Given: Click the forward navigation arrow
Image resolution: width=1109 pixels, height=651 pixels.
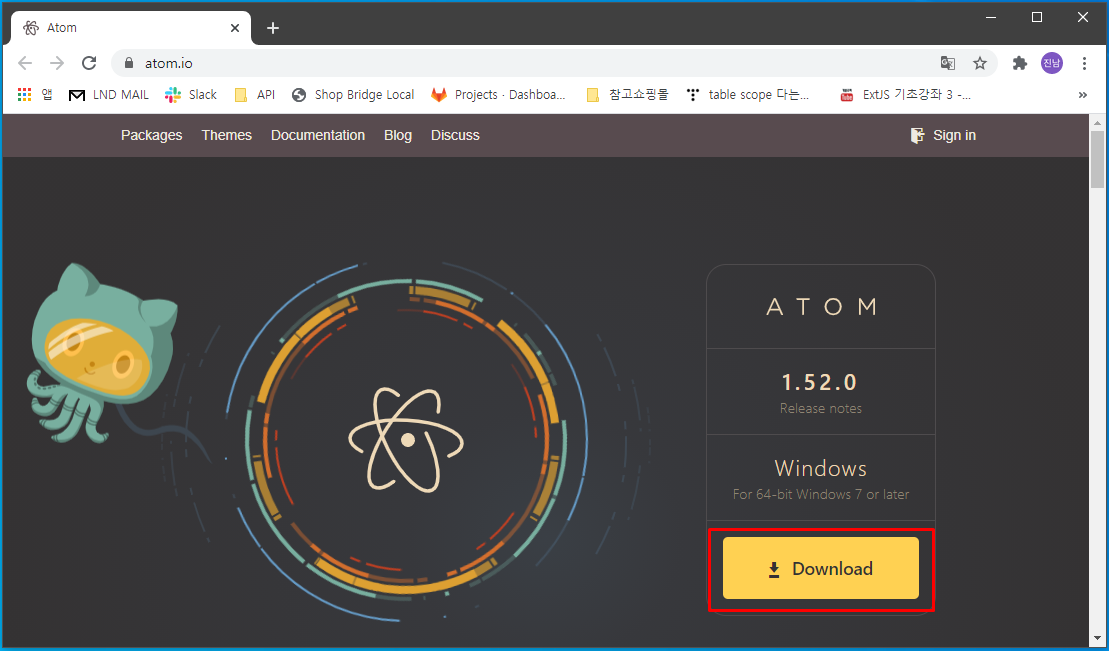Looking at the screenshot, I should (57, 63).
